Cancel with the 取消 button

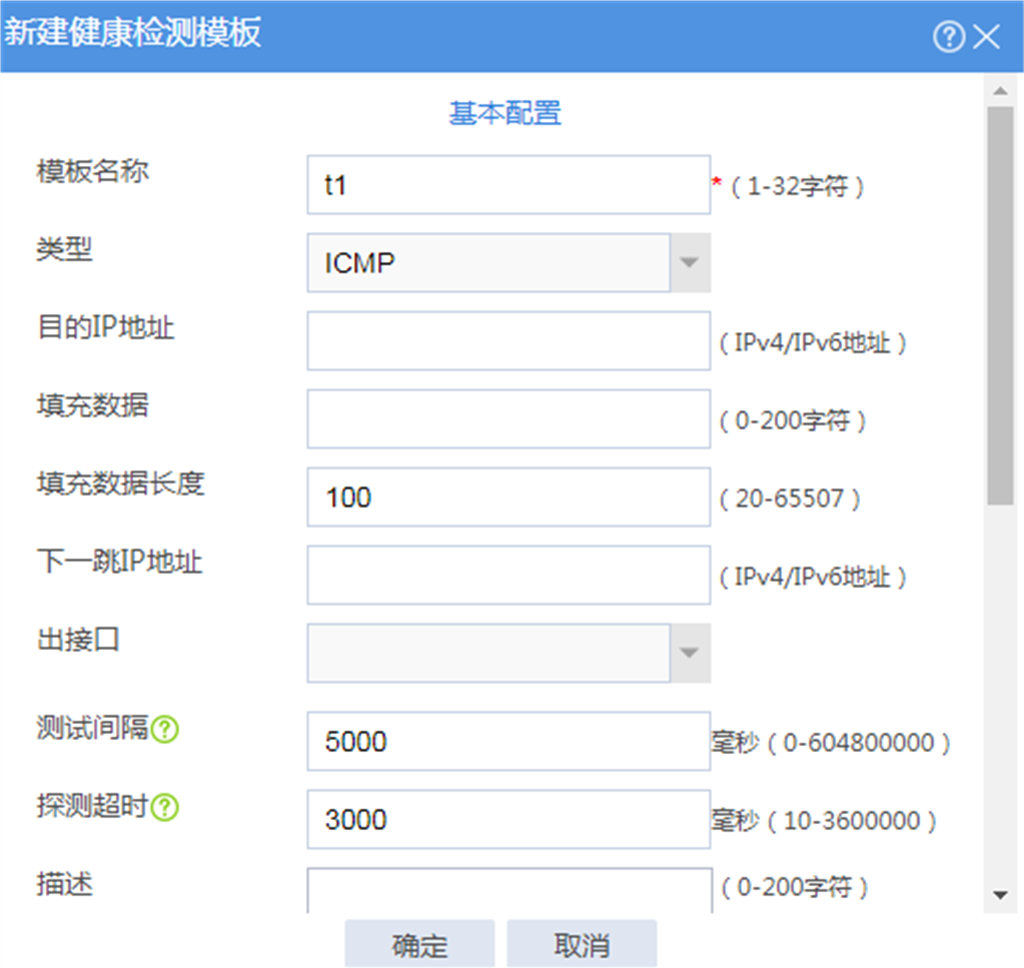pos(582,944)
